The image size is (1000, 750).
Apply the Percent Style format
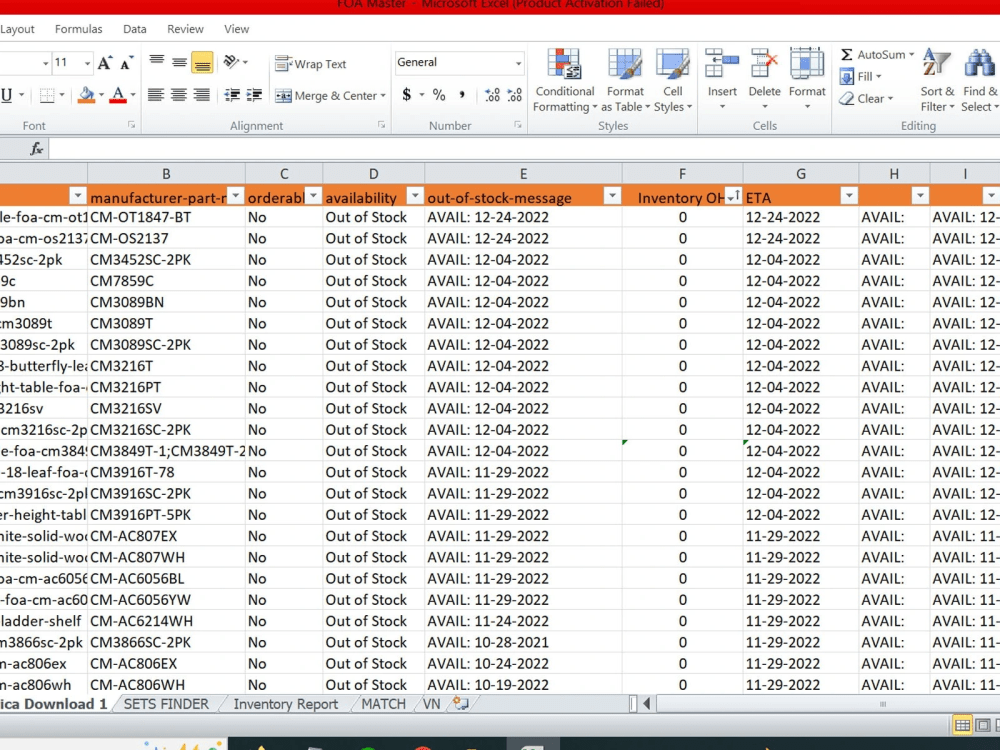437,95
